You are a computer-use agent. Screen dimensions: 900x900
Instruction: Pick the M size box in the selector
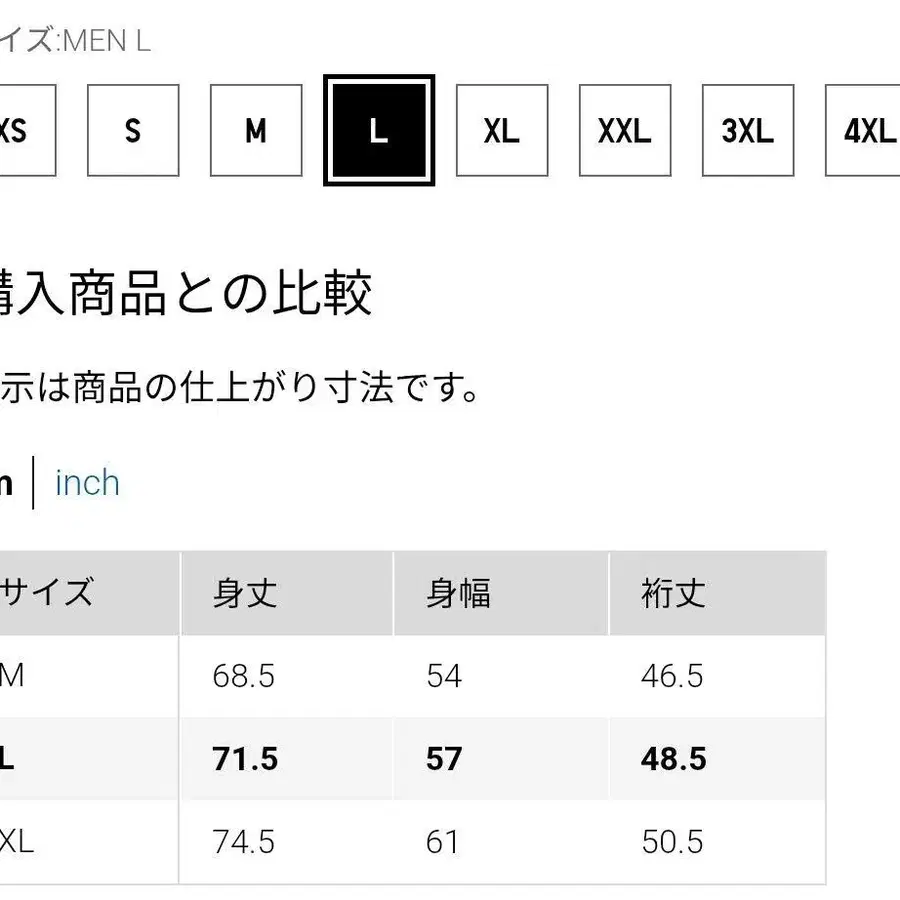point(256,131)
